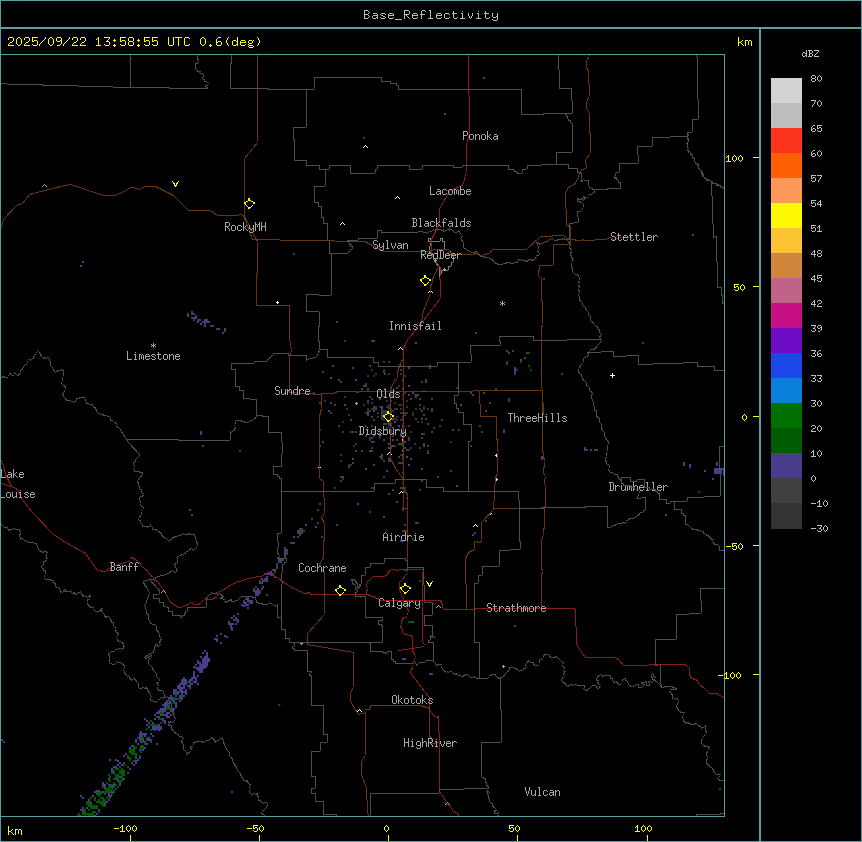Click the white plus marker north of Drumheller
862x842 pixels.
coord(613,375)
